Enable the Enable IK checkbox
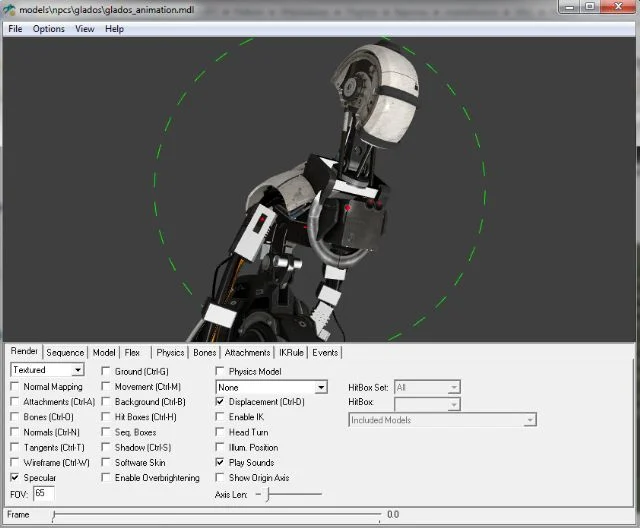The width and height of the screenshot is (640, 528). point(220,417)
